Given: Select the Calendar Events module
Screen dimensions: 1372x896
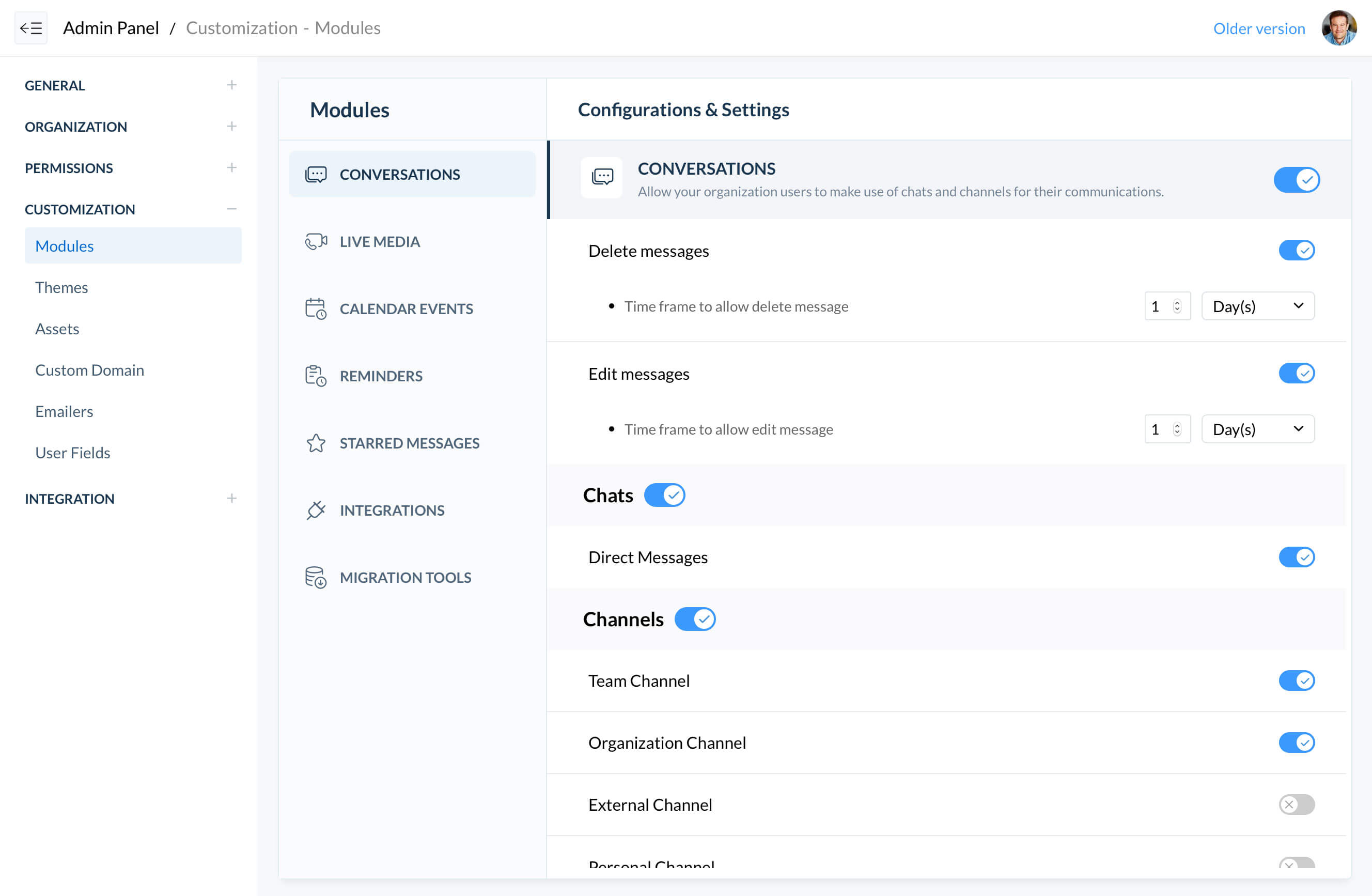Looking at the screenshot, I should (x=406, y=308).
